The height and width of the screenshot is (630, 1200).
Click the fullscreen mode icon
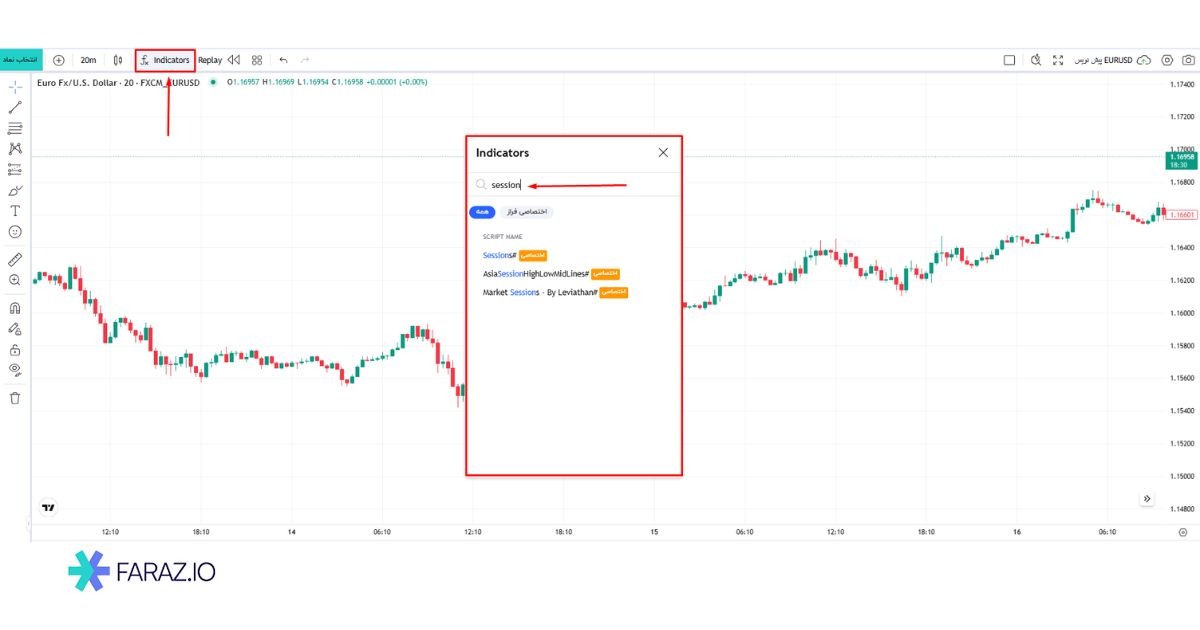tap(1057, 60)
